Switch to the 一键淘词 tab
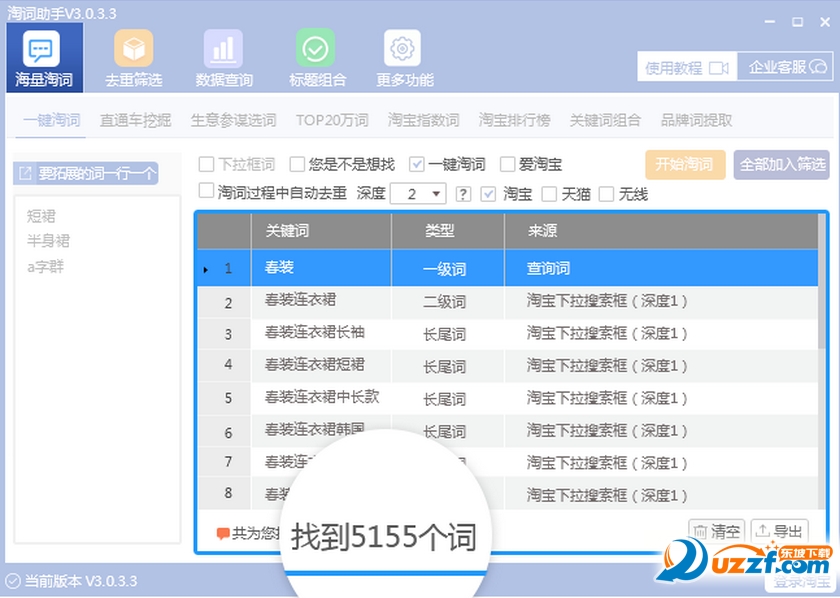This screenshot has width=840, height=598. [x=52, y=119]
